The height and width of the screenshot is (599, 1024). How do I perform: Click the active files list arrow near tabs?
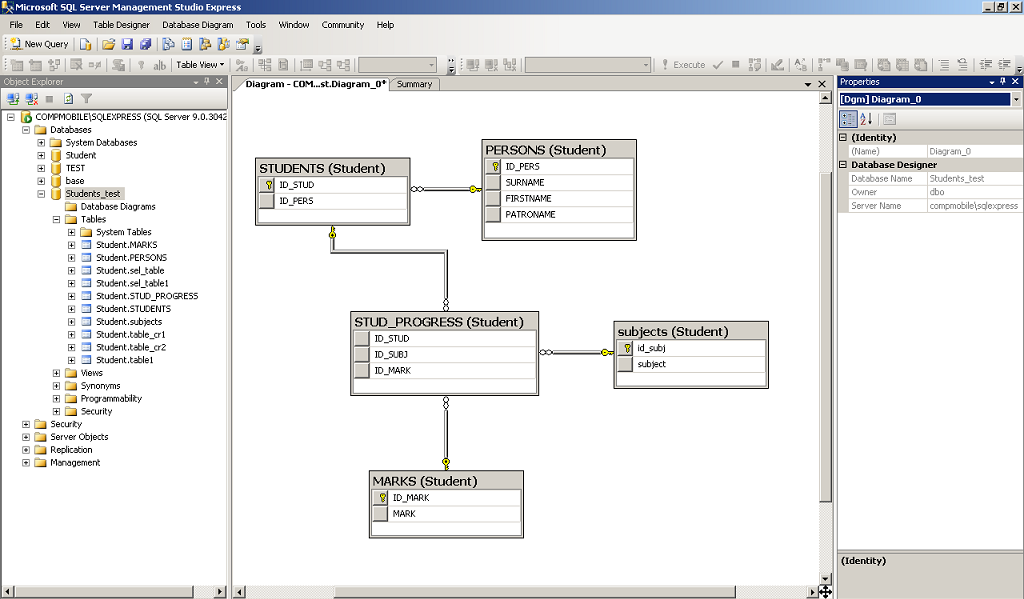[808, 84]
